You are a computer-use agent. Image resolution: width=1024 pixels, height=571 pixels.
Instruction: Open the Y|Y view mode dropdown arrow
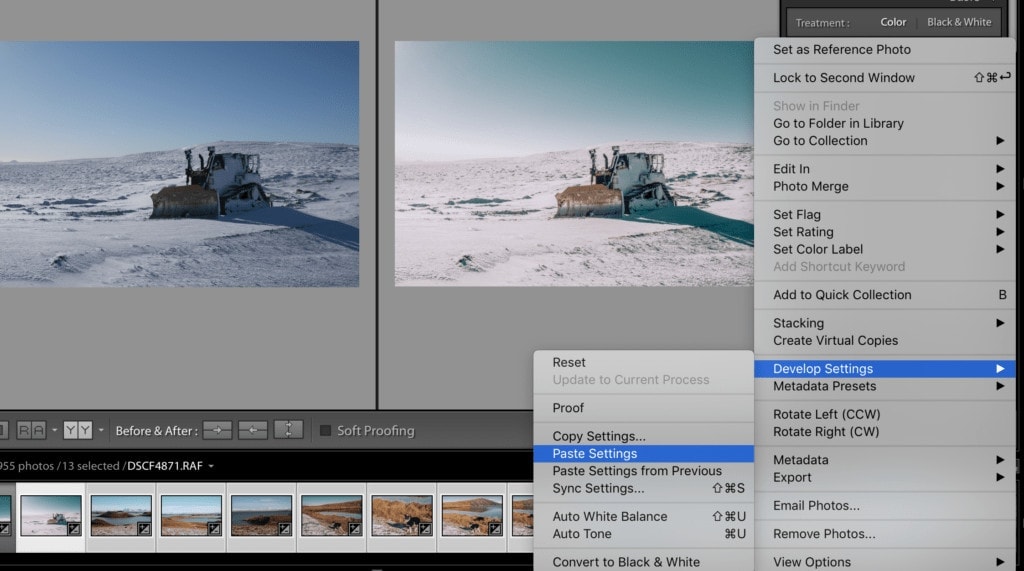click(x=101, y=431)
